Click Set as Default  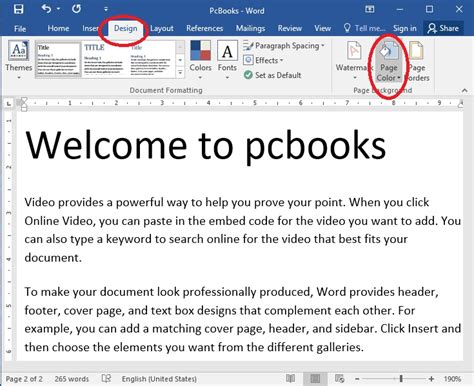coord(273,75)
